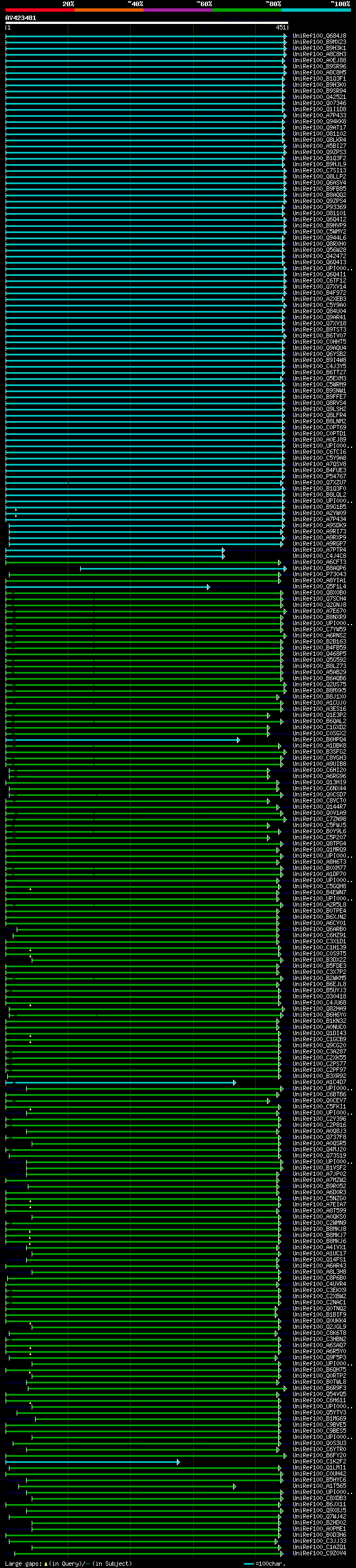Open hit UniRef100_A0EJ88
Image resolution: width=356 pixels, height=1568 pixels.
319,60
